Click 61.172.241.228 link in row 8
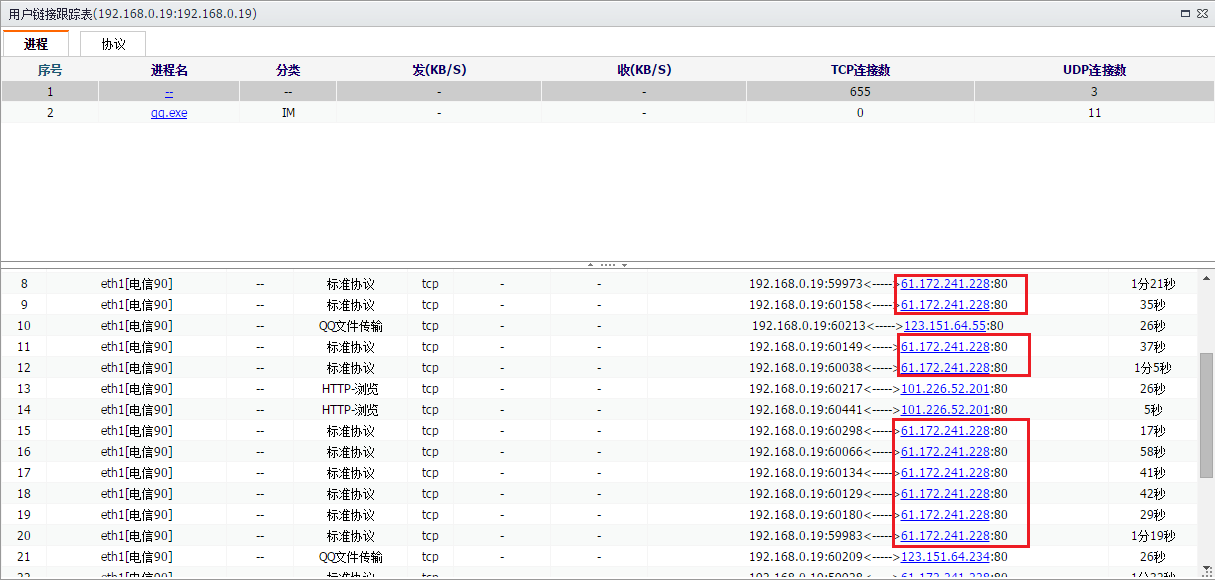1215x580 pixels. pyautogui.click(x=945, y=284)
